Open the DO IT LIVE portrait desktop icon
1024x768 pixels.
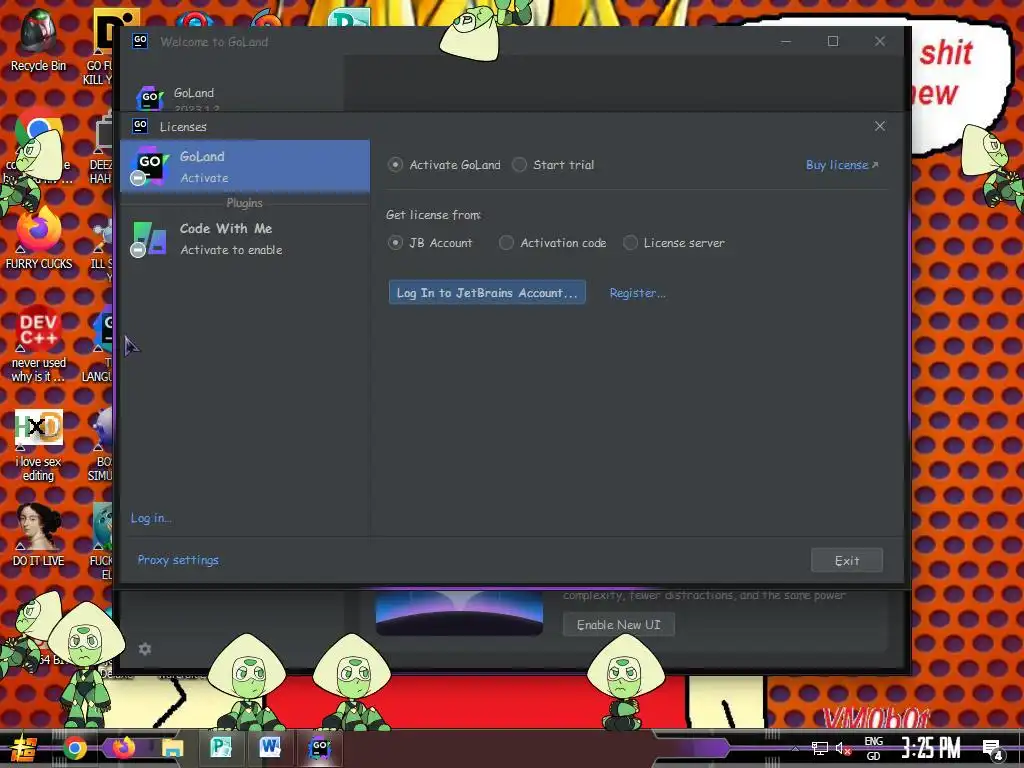(x=39, y=536)
